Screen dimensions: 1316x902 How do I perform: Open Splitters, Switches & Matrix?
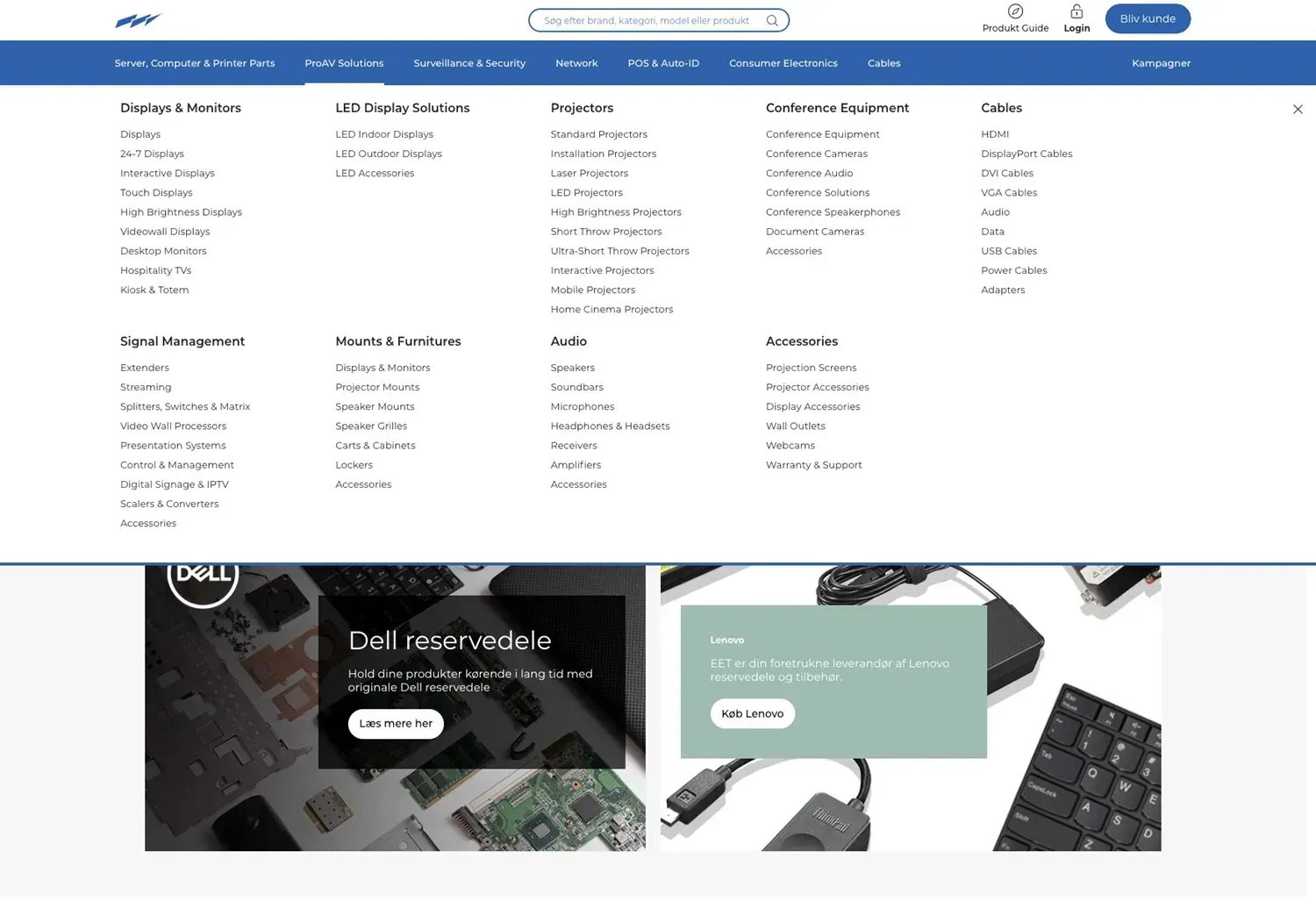pos(185,406)
